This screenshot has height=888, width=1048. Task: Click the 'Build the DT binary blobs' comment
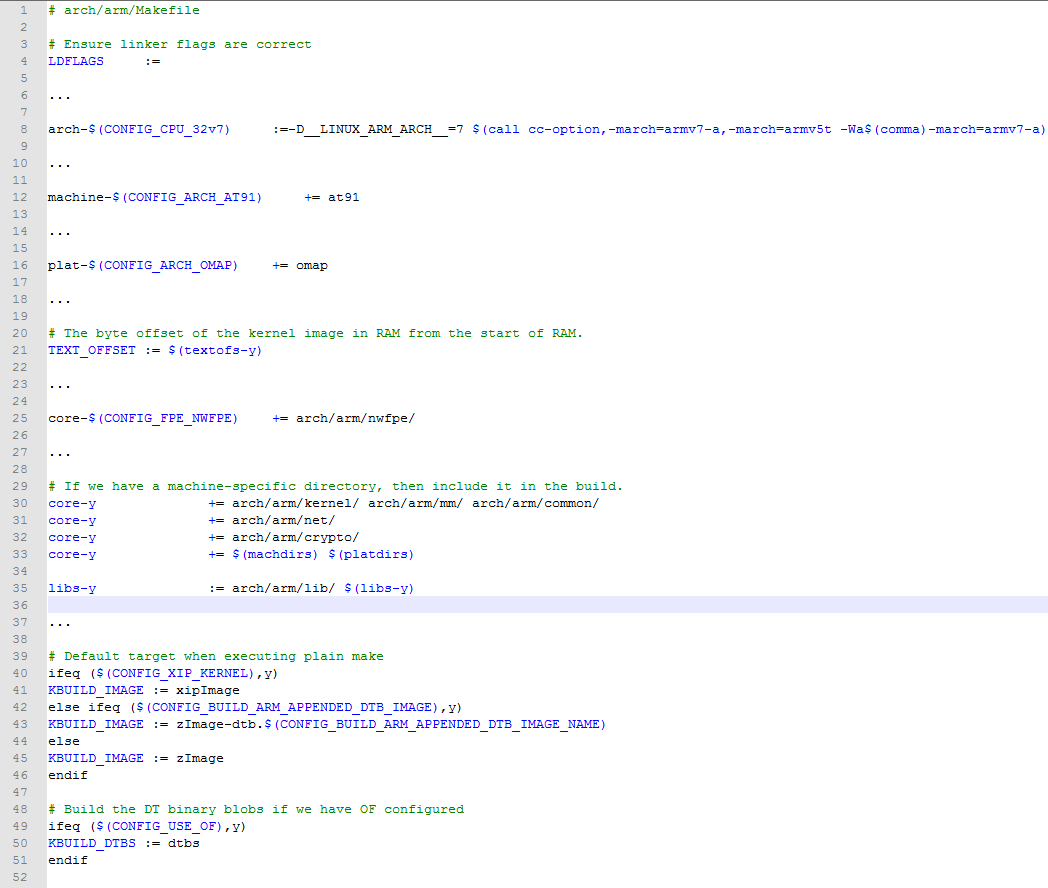point(256,809)
